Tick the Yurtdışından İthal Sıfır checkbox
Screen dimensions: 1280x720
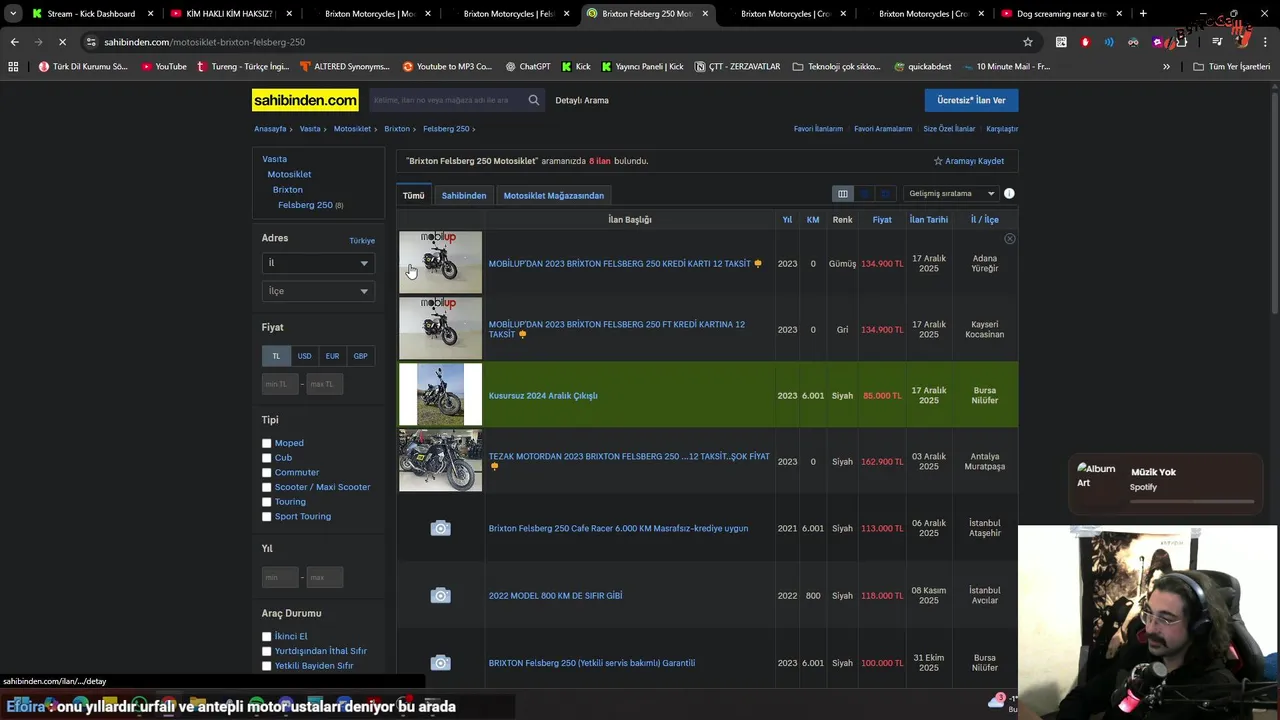coord(267,651)
